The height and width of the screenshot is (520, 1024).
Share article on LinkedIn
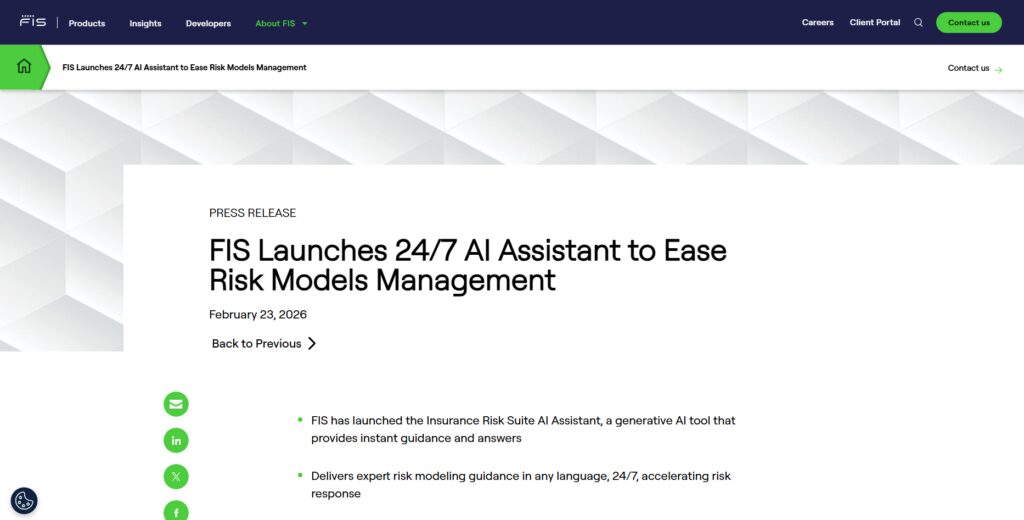click(x=176, y=440)
